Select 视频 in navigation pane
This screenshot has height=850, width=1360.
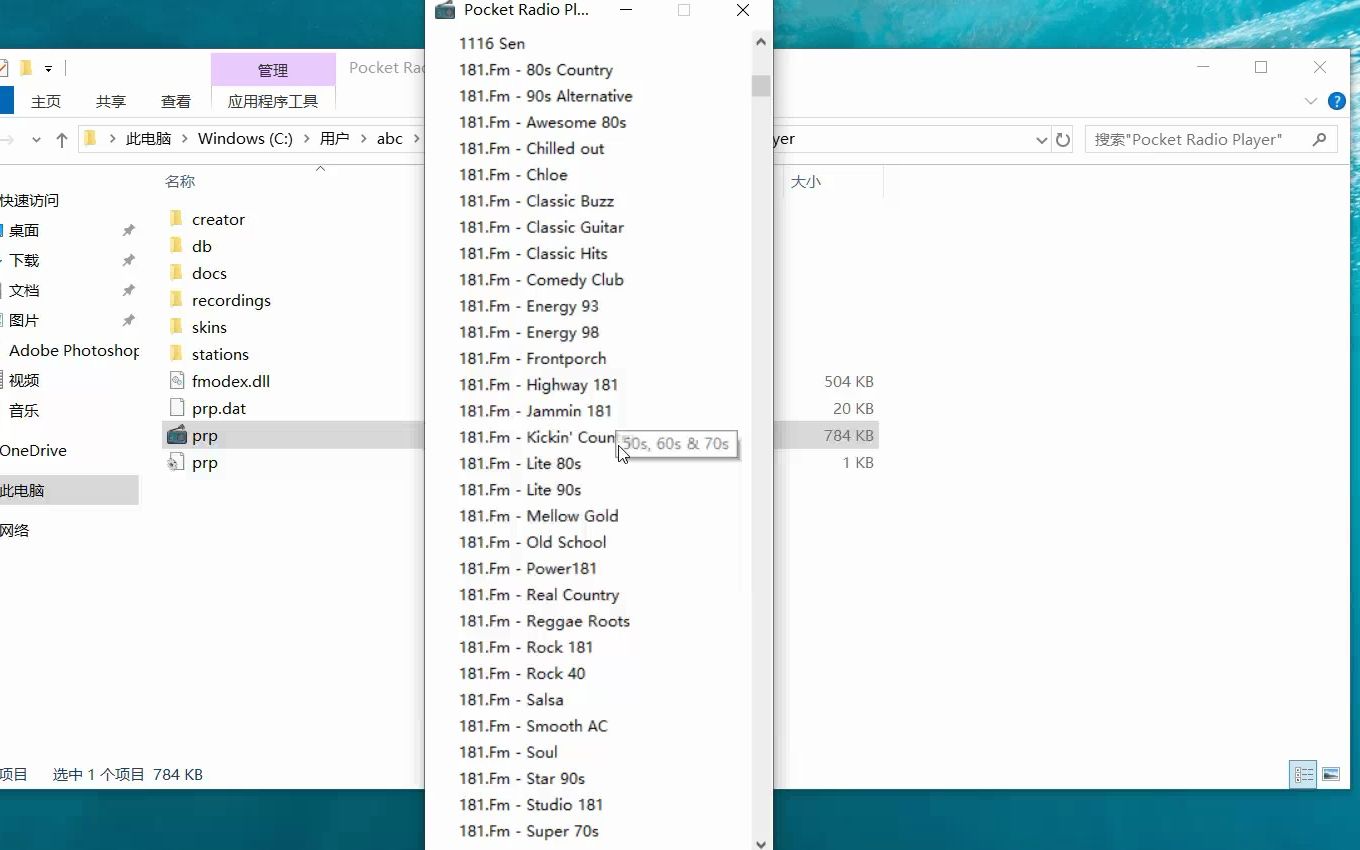pos(24,381)
